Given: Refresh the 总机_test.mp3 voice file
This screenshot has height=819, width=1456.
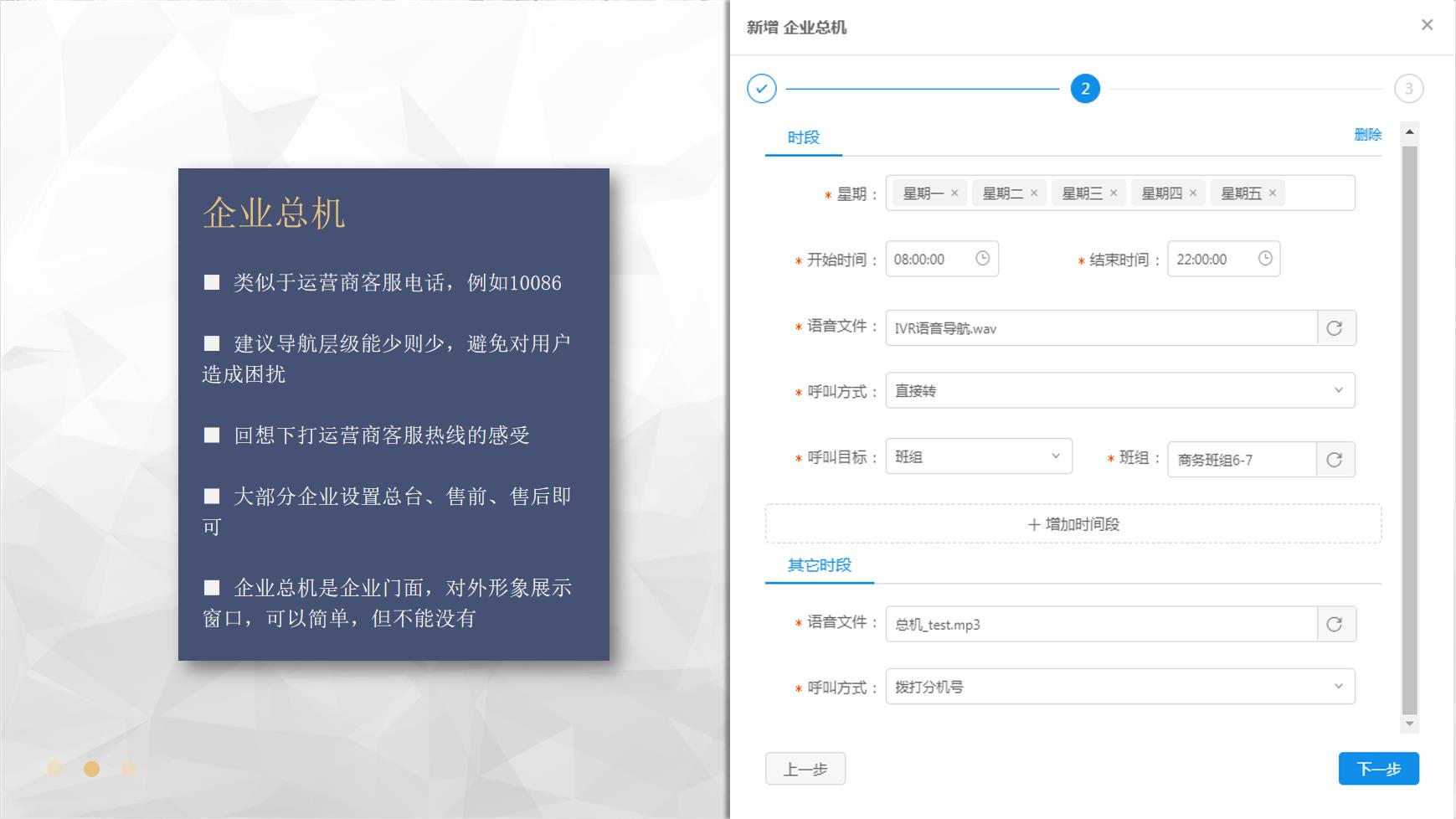Looking at the screenshot, I should click(x=1335, y=625).
